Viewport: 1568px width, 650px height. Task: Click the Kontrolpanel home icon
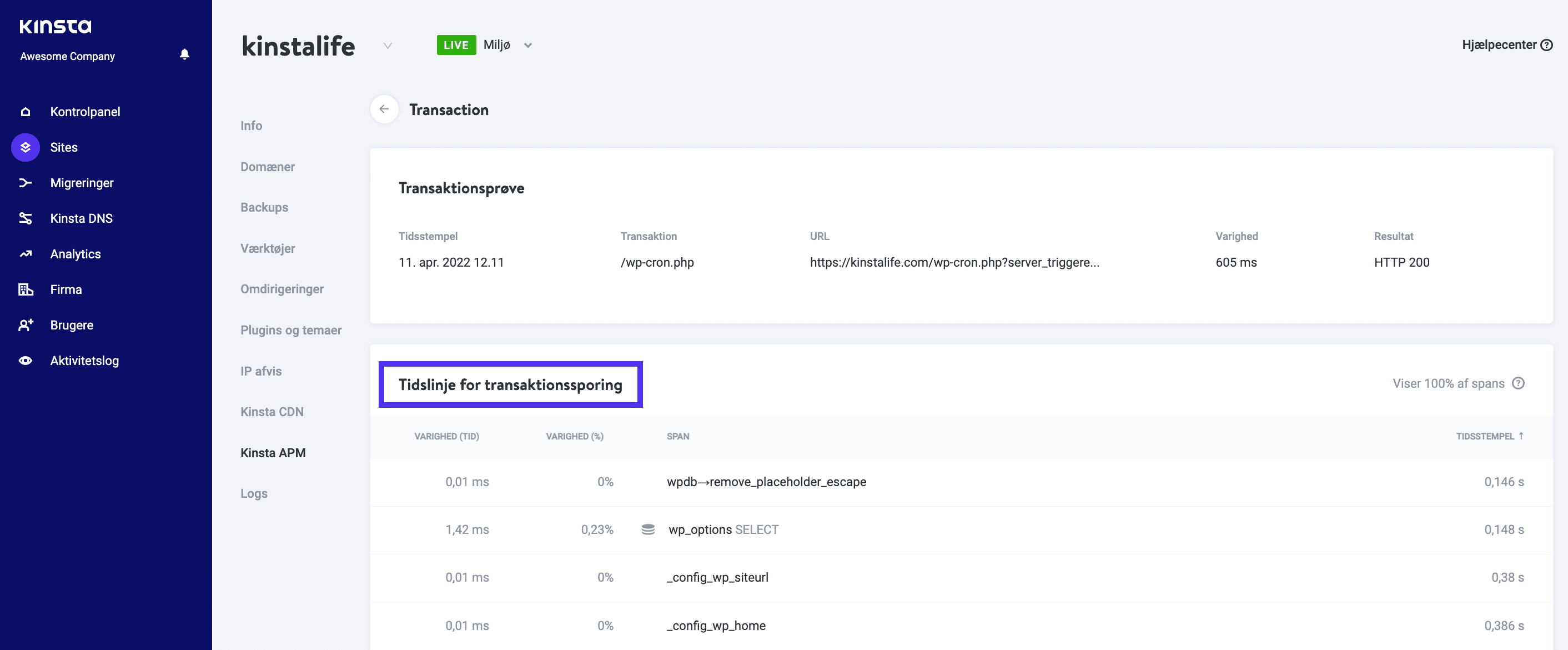(x=25, y=112)
